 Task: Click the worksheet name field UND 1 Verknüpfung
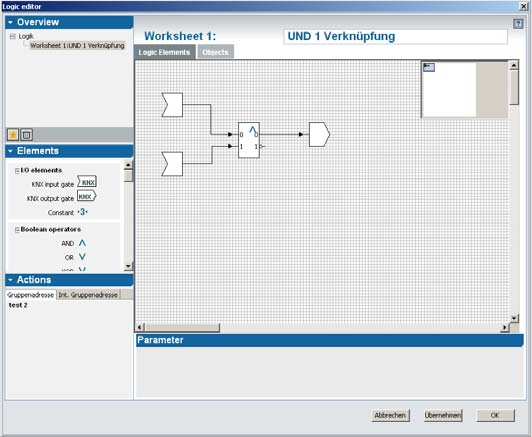(395, 36)
